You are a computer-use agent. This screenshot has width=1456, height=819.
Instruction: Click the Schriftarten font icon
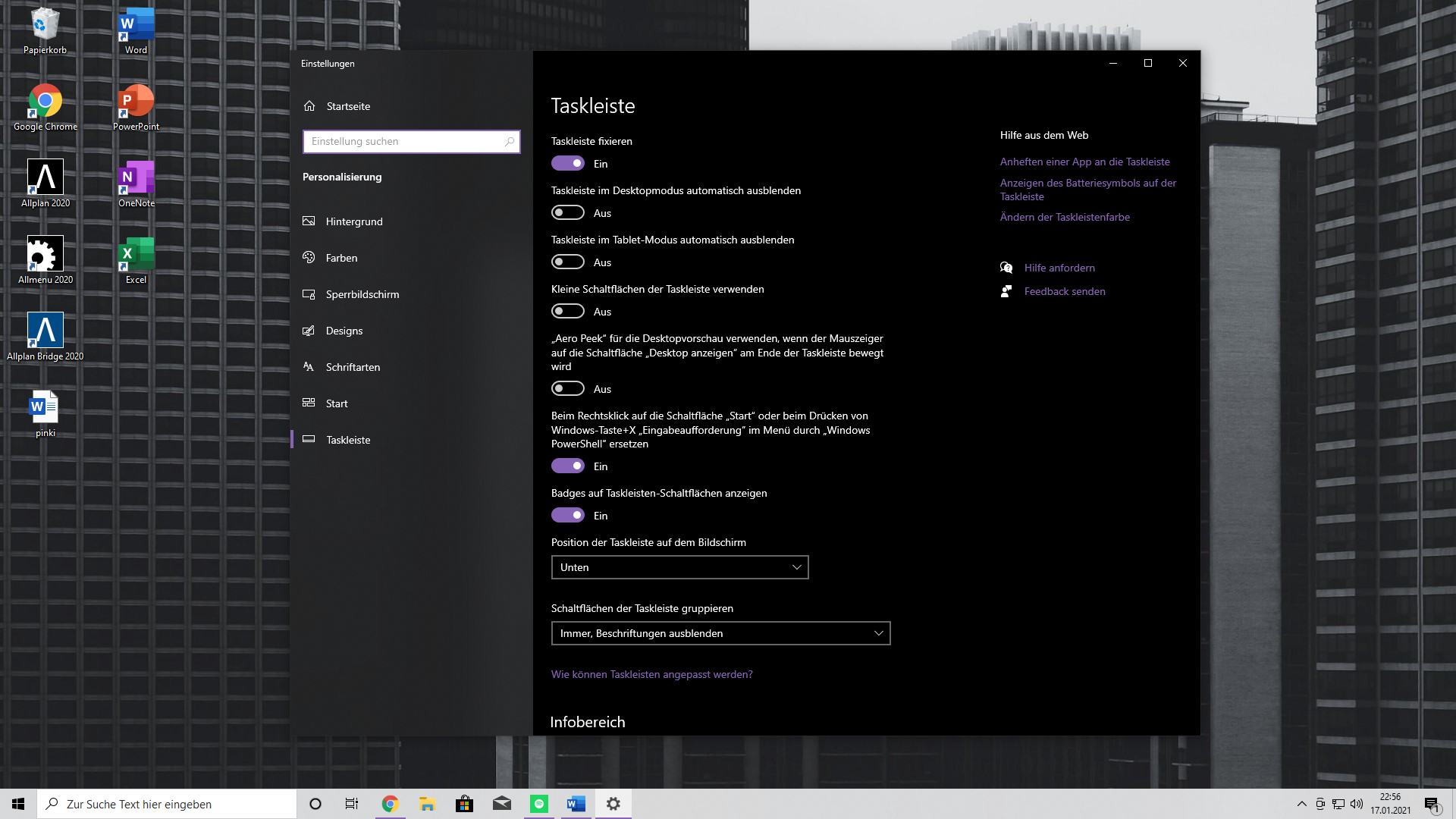point(309,367)
